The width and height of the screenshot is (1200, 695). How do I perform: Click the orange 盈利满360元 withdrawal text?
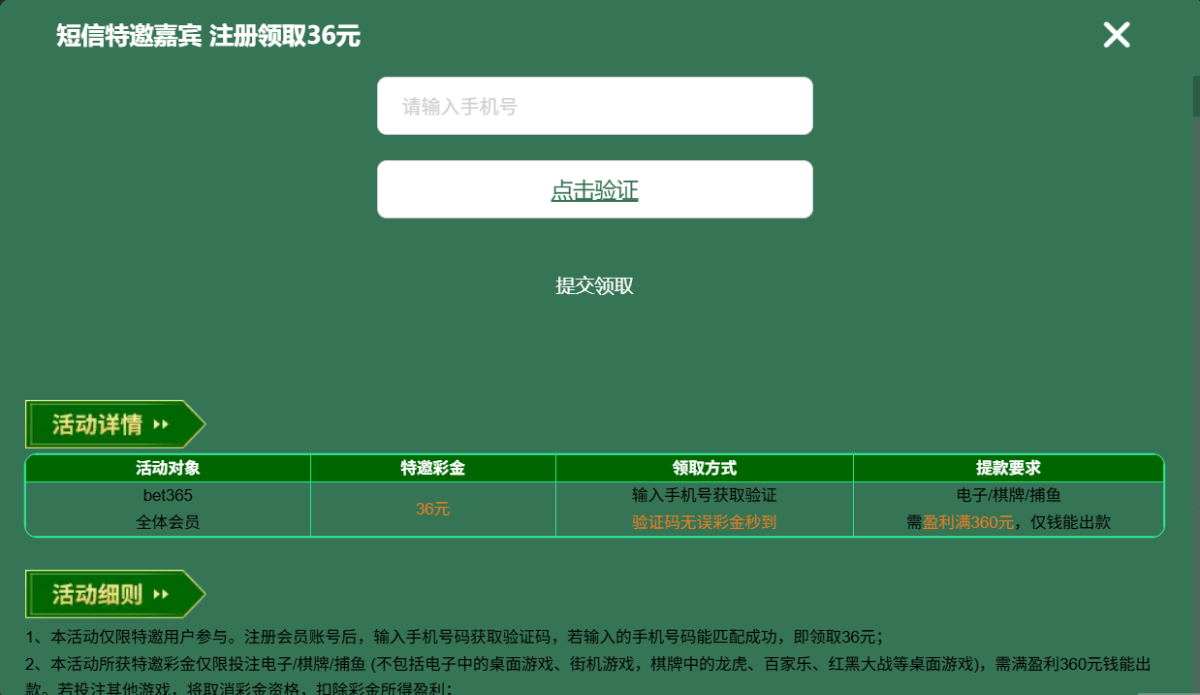click(968, 522)
